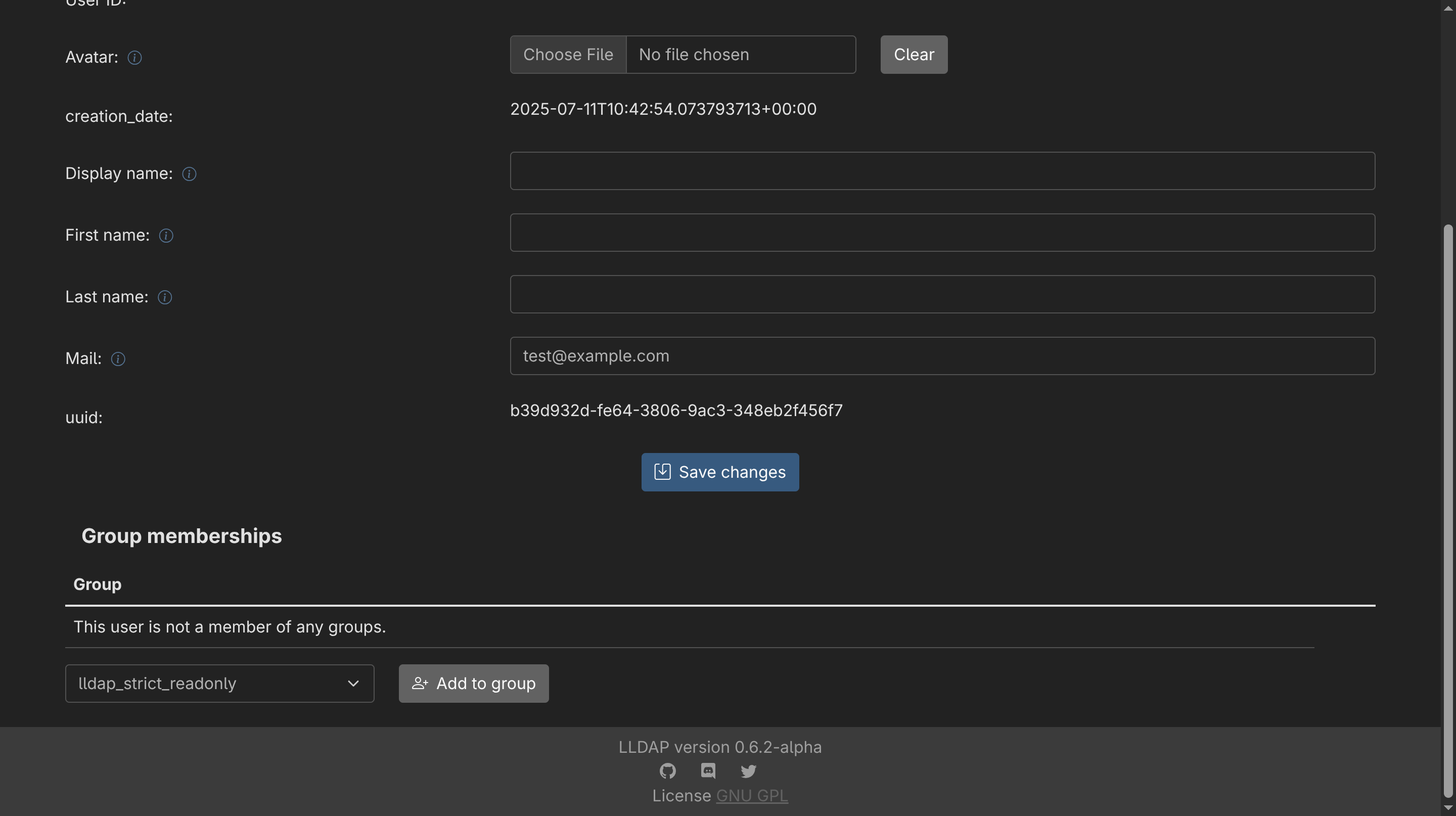Open the Discord icon in footer

point(708,771)
